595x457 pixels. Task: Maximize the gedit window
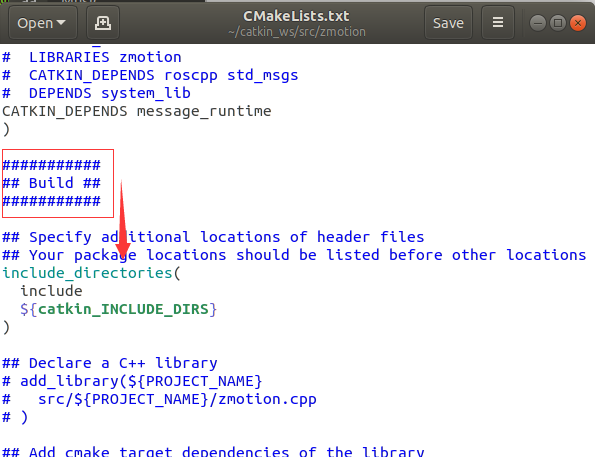coord(558,23)
